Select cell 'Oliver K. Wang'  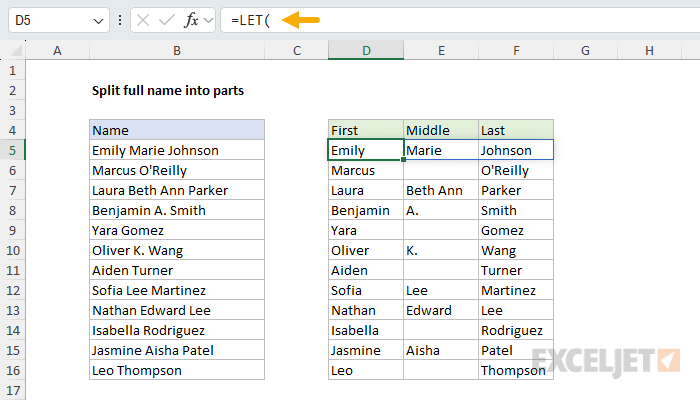(x=177, y=250)
